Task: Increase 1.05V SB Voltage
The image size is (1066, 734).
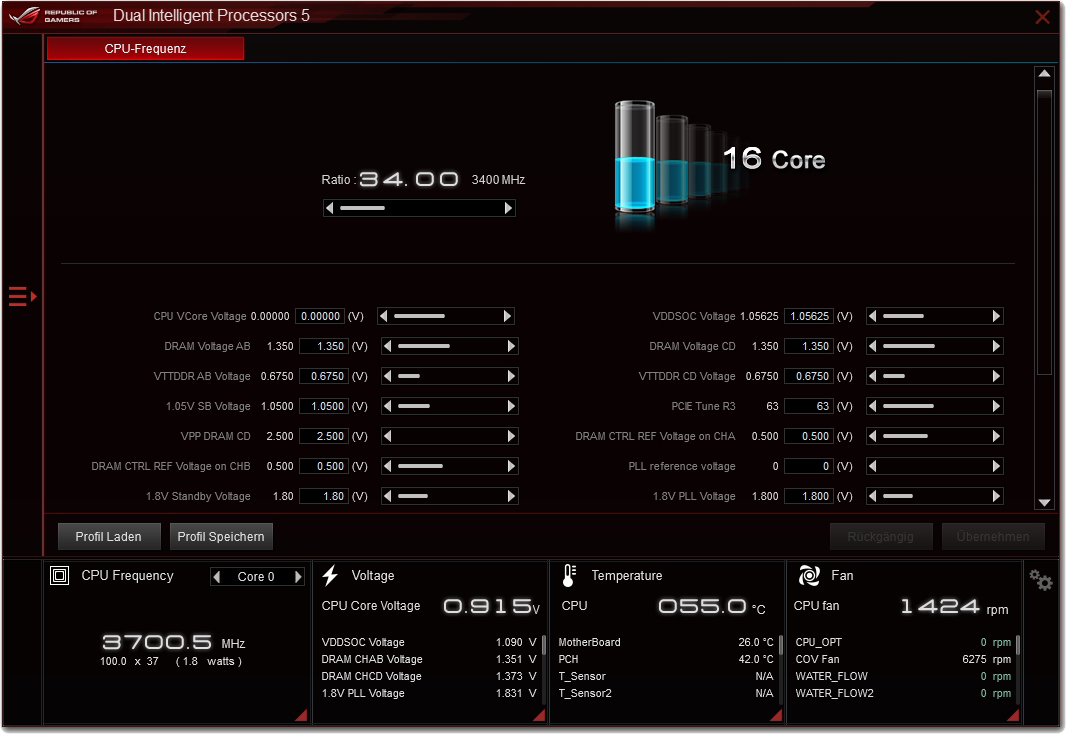Action: (x=511, y=406)
